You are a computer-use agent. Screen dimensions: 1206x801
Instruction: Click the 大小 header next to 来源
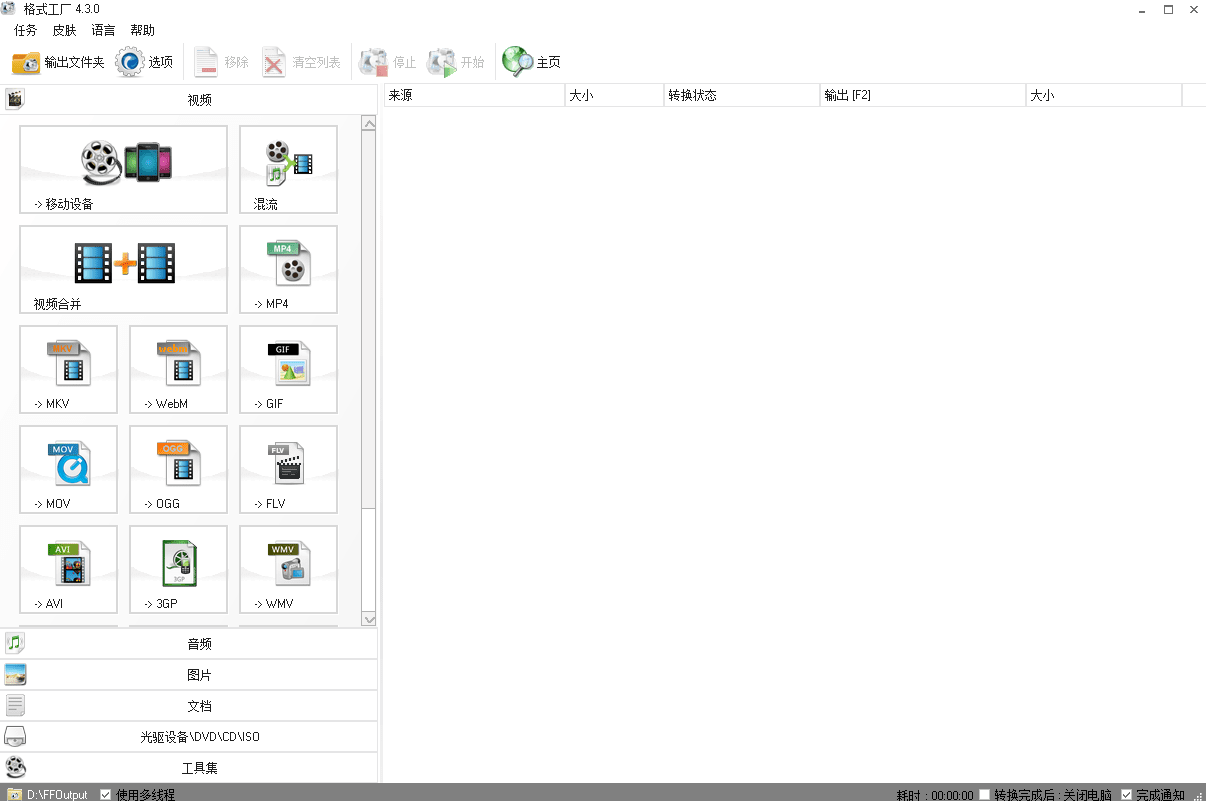[x=615, y=95]
